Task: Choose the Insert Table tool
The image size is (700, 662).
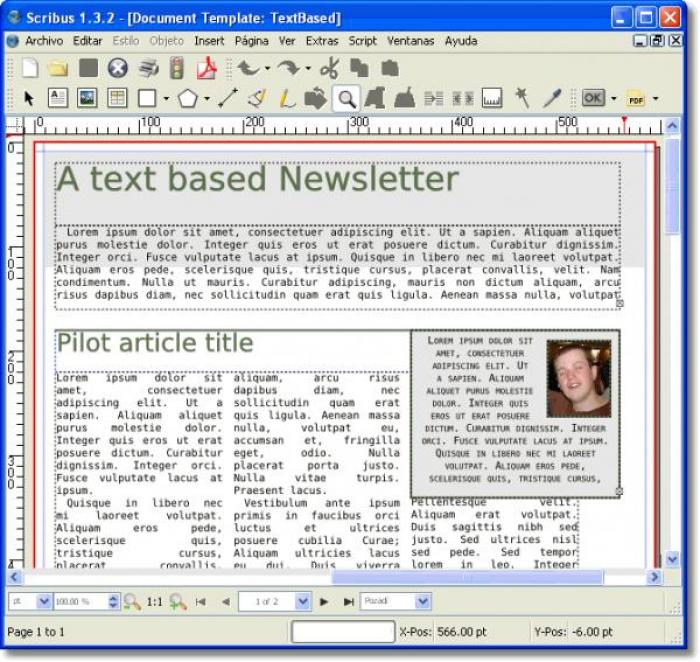Action: tap(117, 98)
